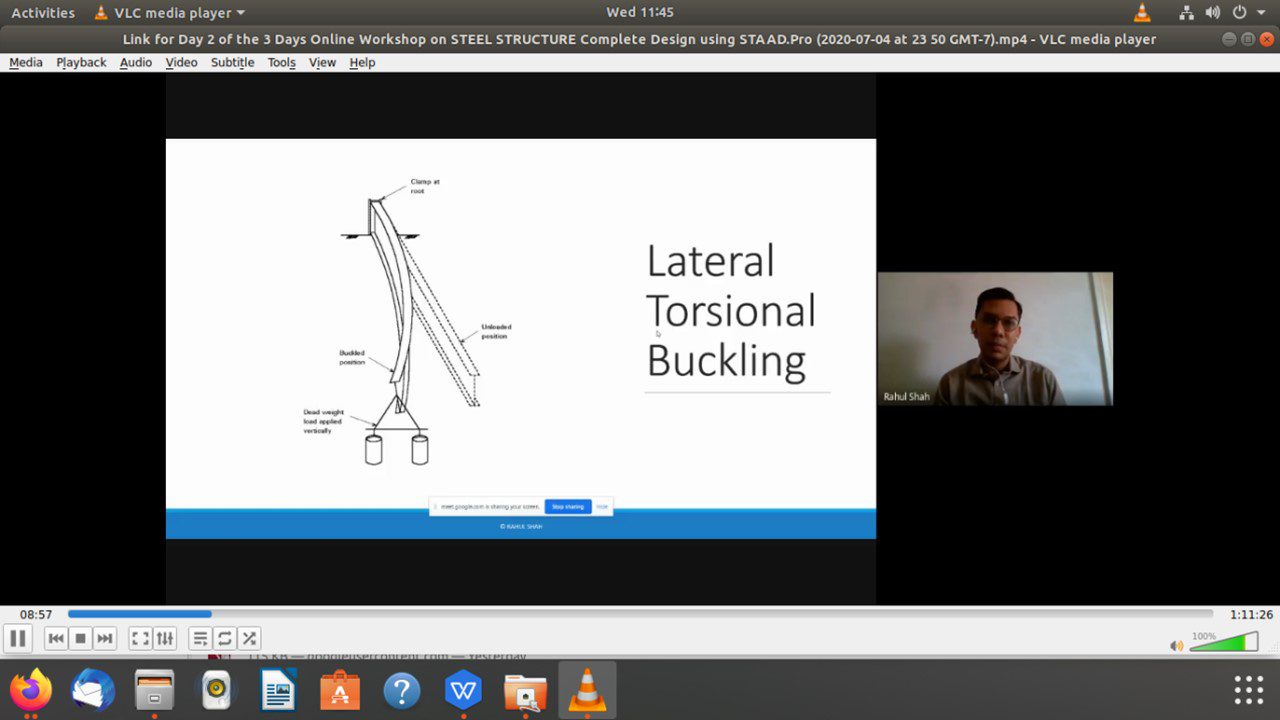
Task: Skip to previous media in playlist
Action: coord(56,638)
